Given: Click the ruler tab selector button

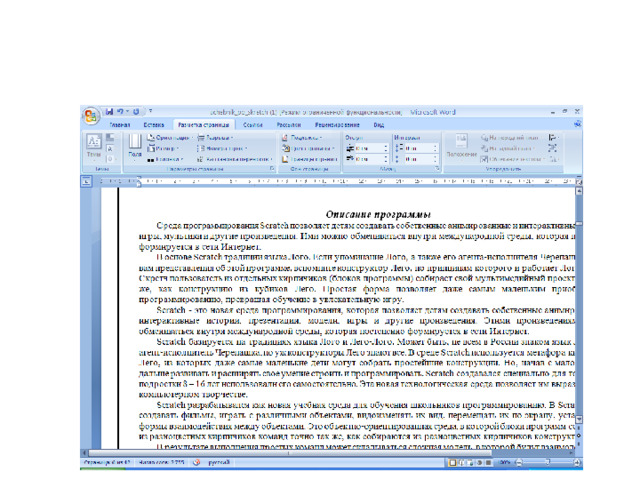Looking at the screenshot, I should coord(87,181).
